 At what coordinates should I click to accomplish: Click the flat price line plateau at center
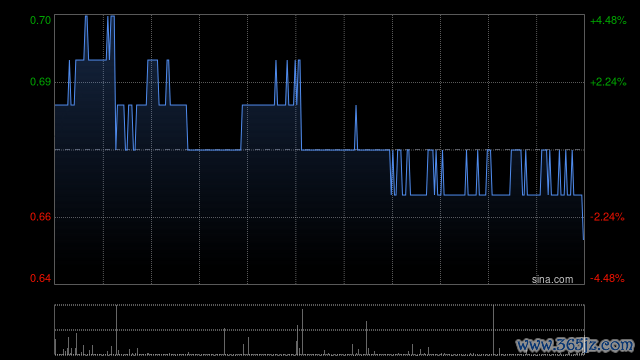point(214,150)
